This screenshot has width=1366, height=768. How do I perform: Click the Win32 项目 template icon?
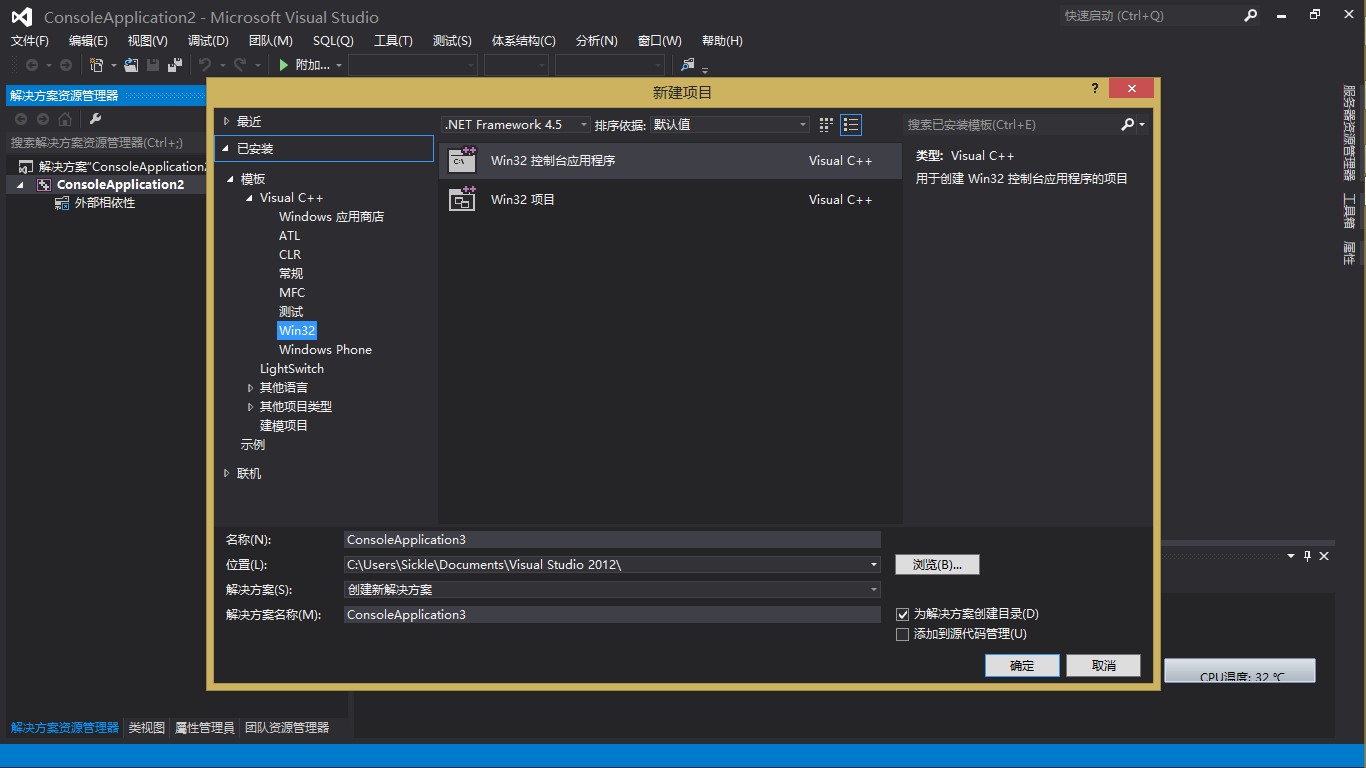[462, 199]
